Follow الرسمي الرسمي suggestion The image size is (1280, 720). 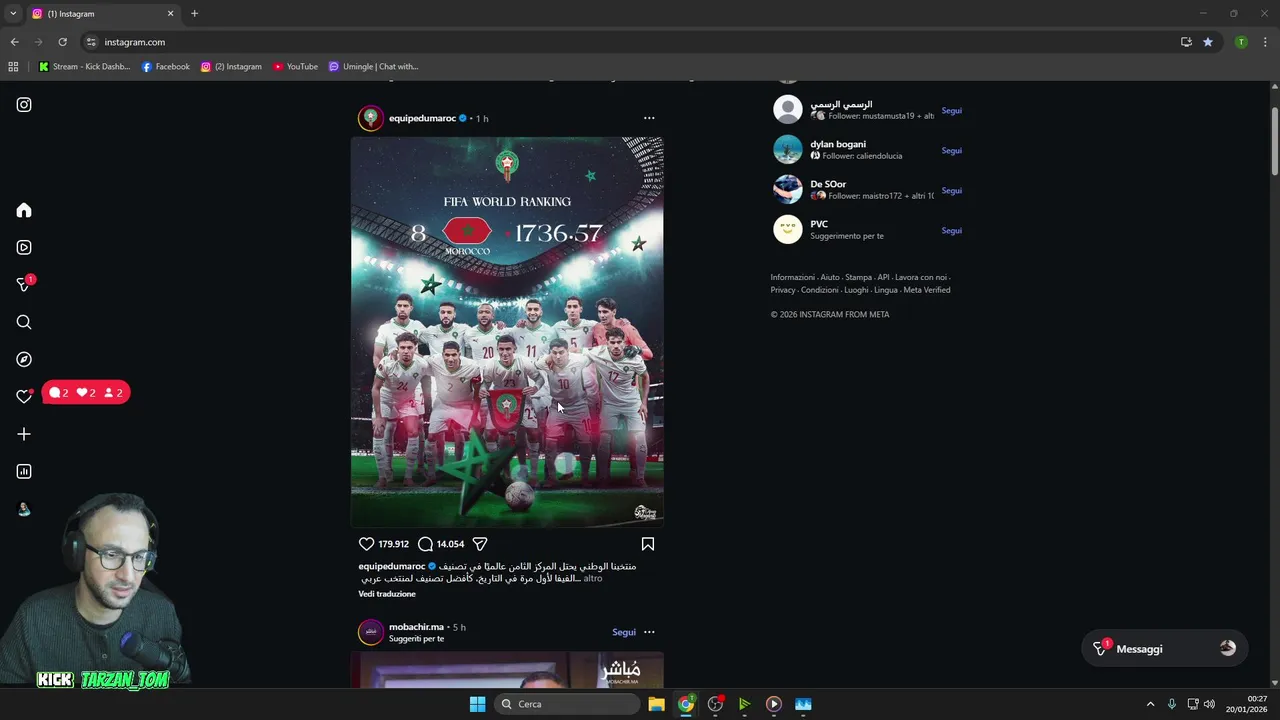click(951, 110)
